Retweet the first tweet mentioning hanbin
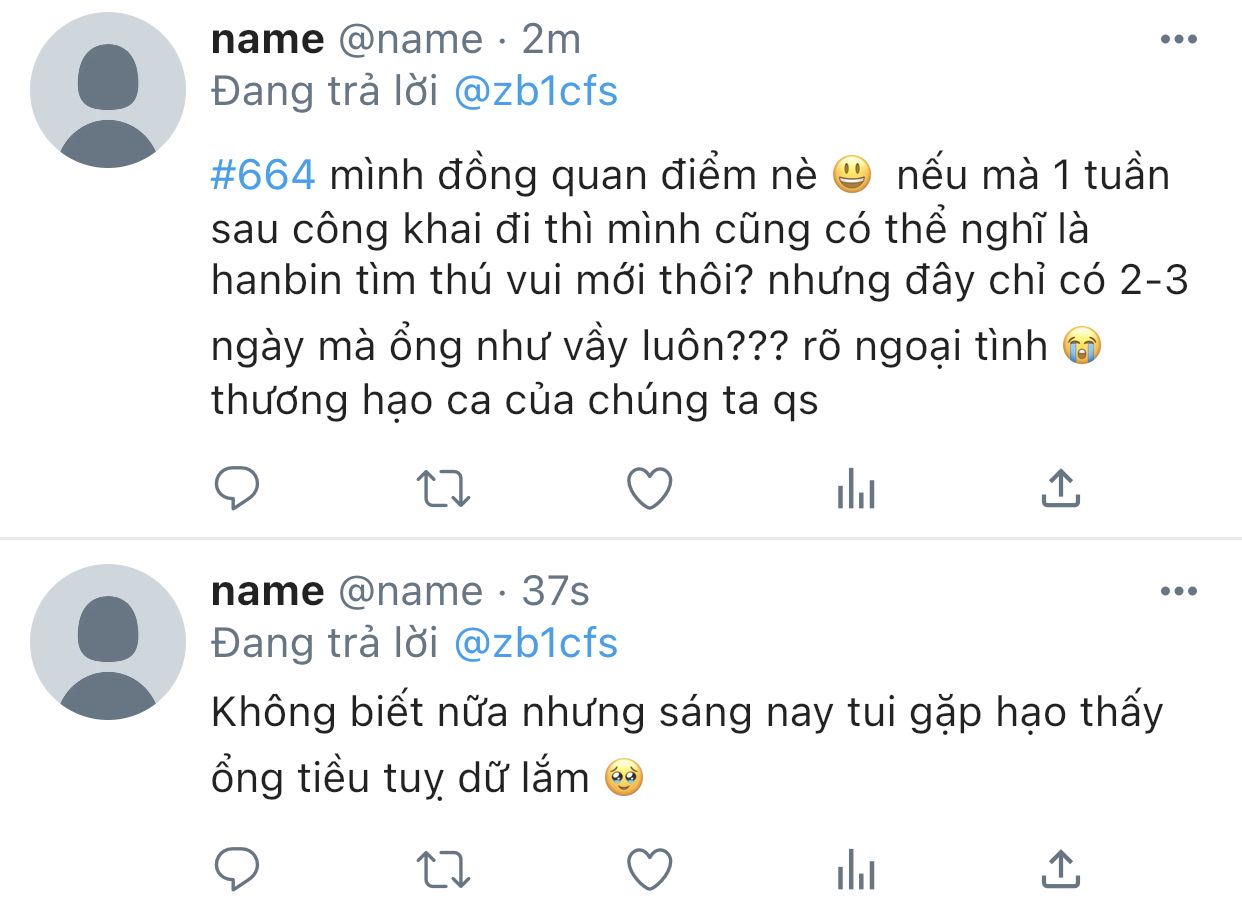The image size is (1242, 916). 443,490
